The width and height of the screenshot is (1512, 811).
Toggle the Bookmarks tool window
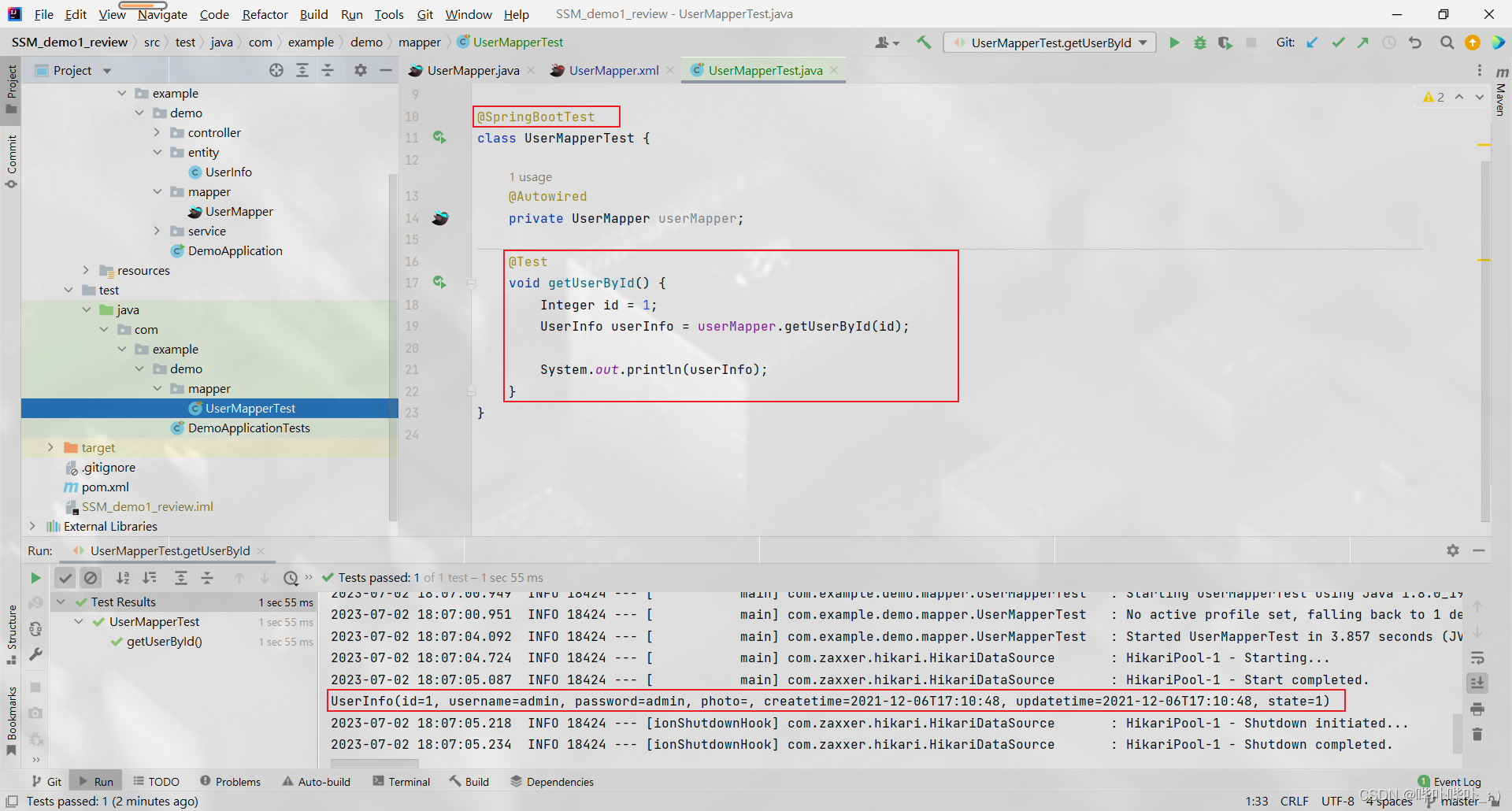click(x=11, y=720)
